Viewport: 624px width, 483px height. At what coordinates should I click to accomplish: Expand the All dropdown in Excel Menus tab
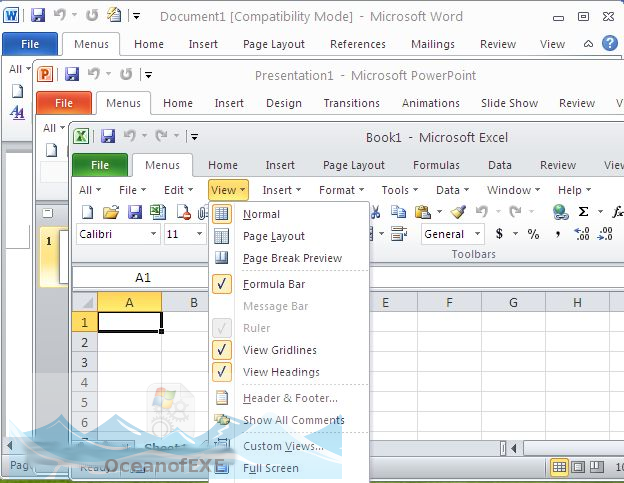tap(90, 190)
